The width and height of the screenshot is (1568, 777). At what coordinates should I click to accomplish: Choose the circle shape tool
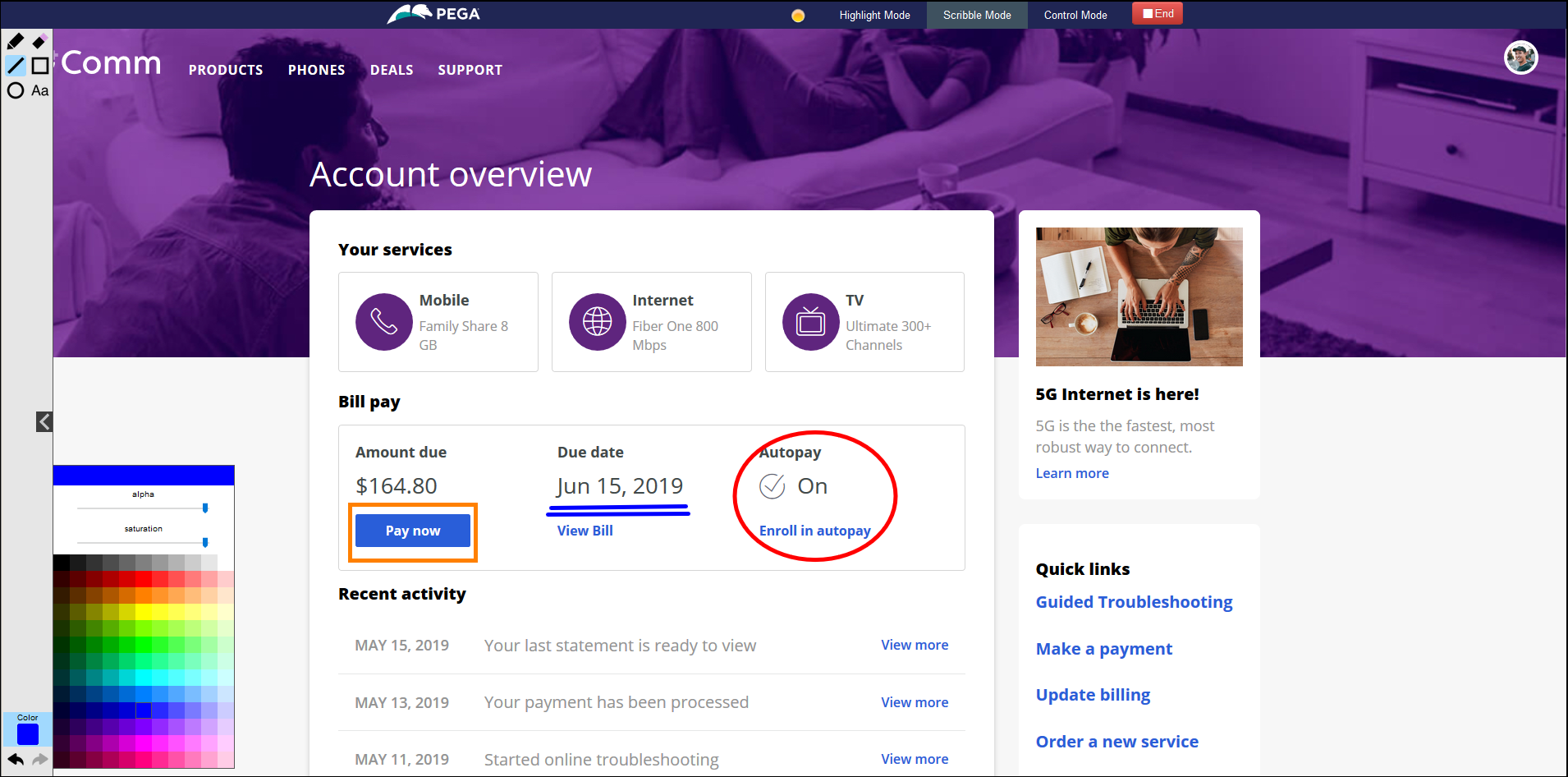[15, 90]
